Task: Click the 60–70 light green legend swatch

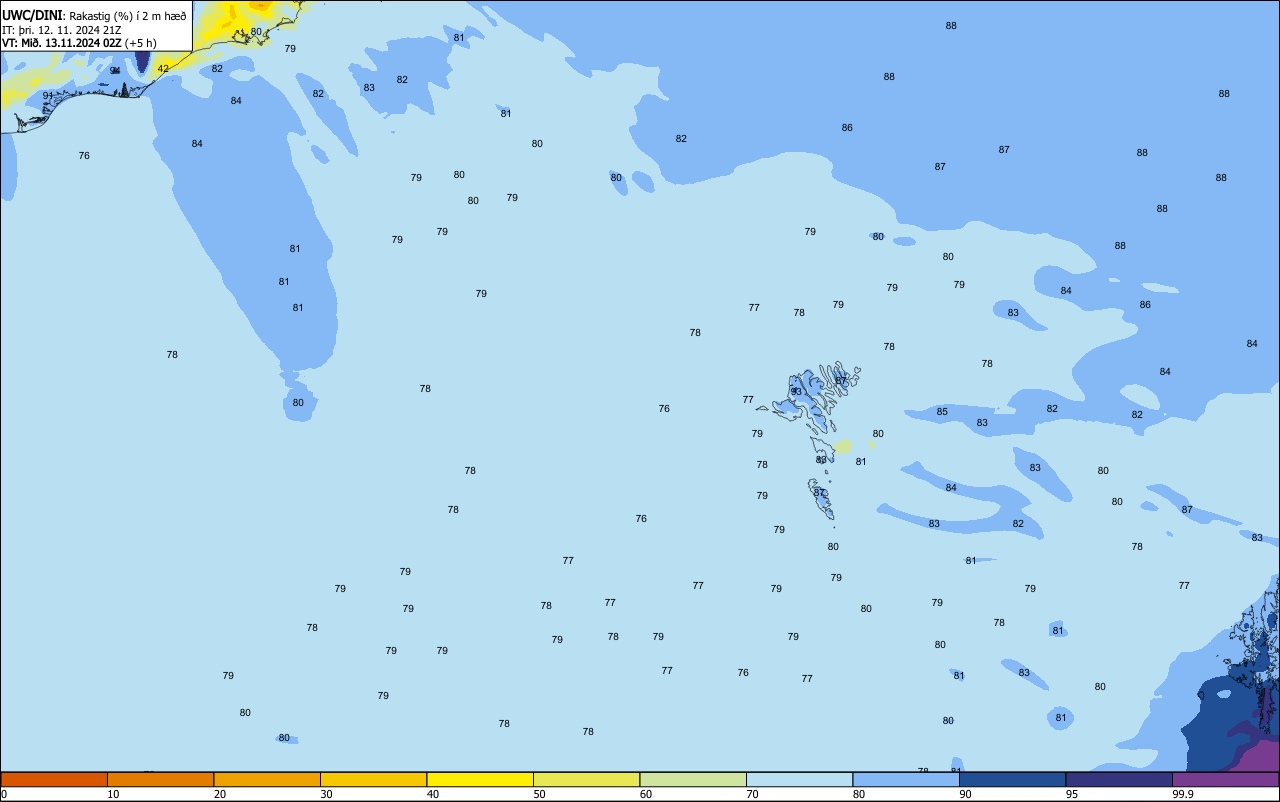Action: pos(693,779)
